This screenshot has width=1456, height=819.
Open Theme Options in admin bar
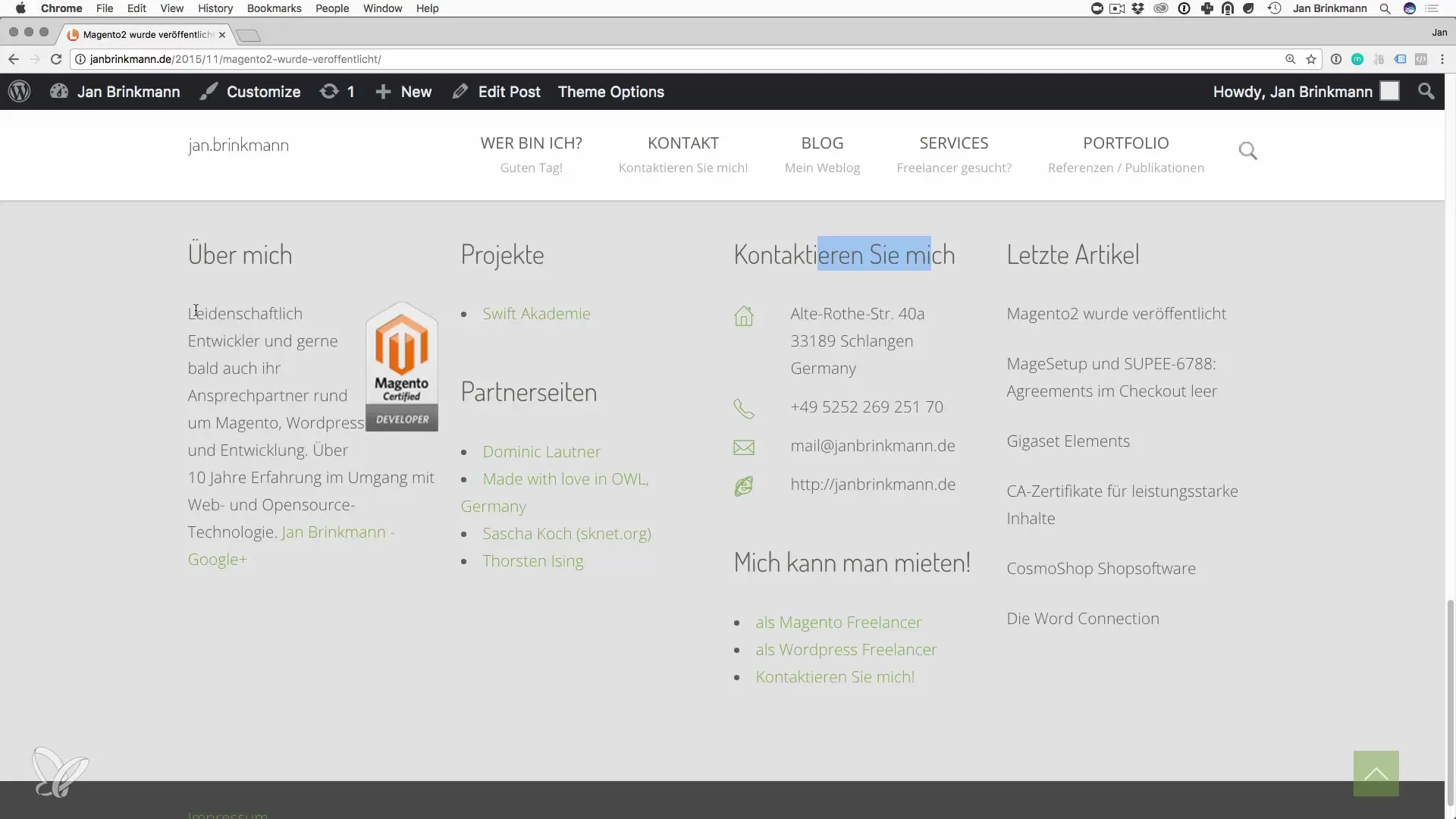tap(610, 92)
